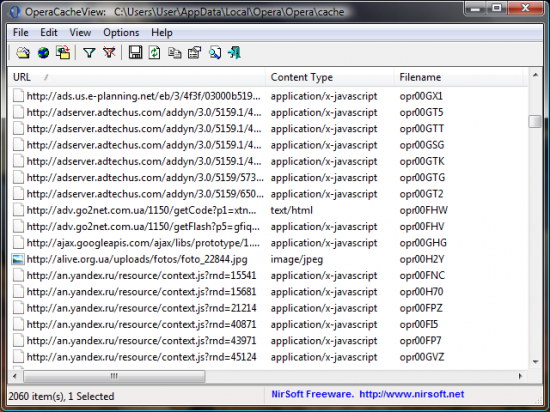
Task: Sort by the Filename column header
Action: 458,77
